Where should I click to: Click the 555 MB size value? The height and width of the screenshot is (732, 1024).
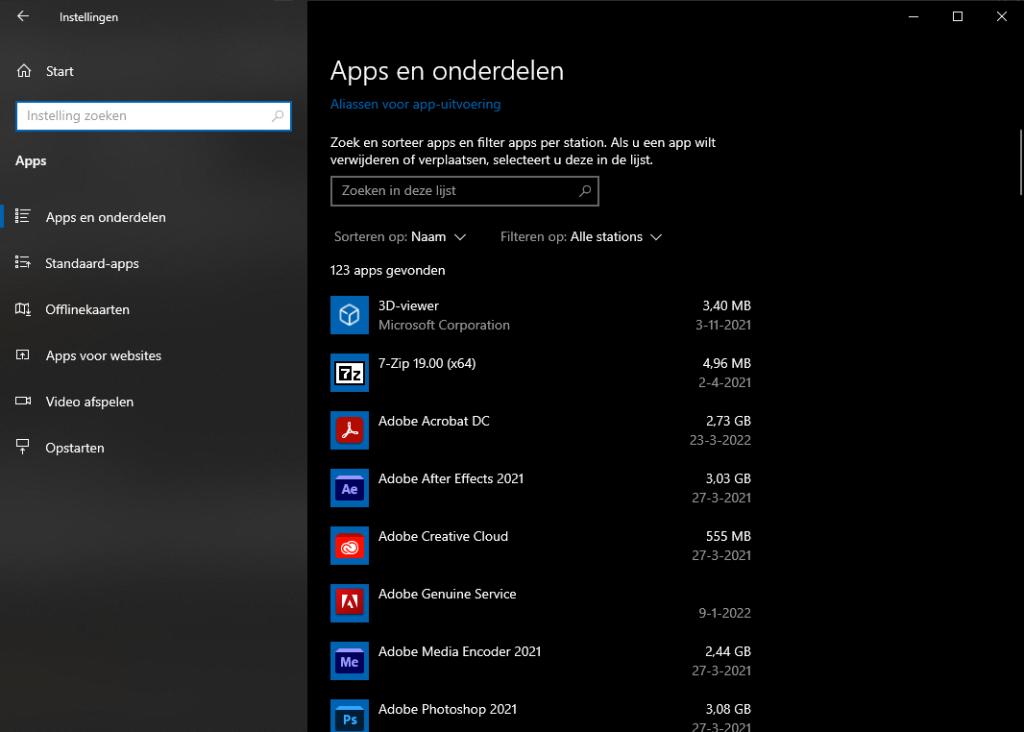[728, 536]
